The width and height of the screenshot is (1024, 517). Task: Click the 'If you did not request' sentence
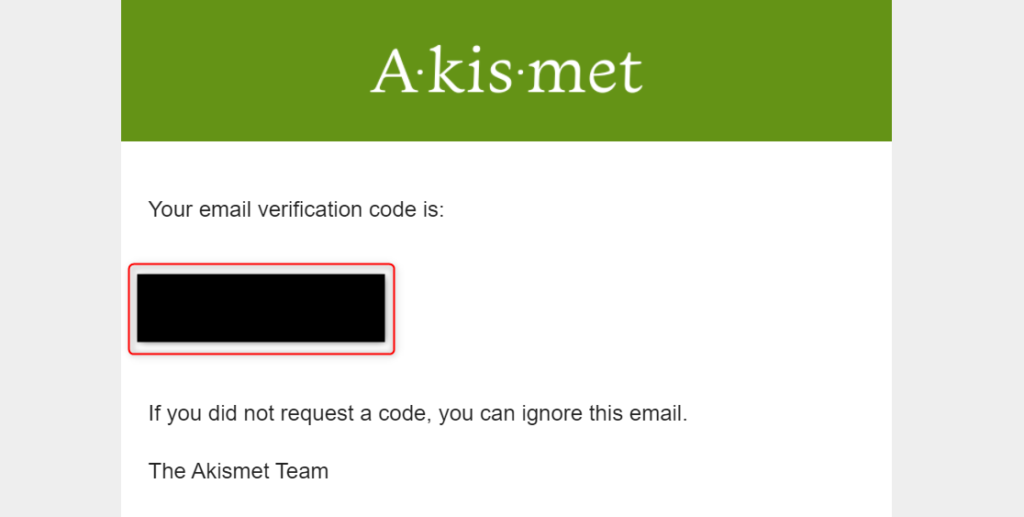tap(418, 414)
